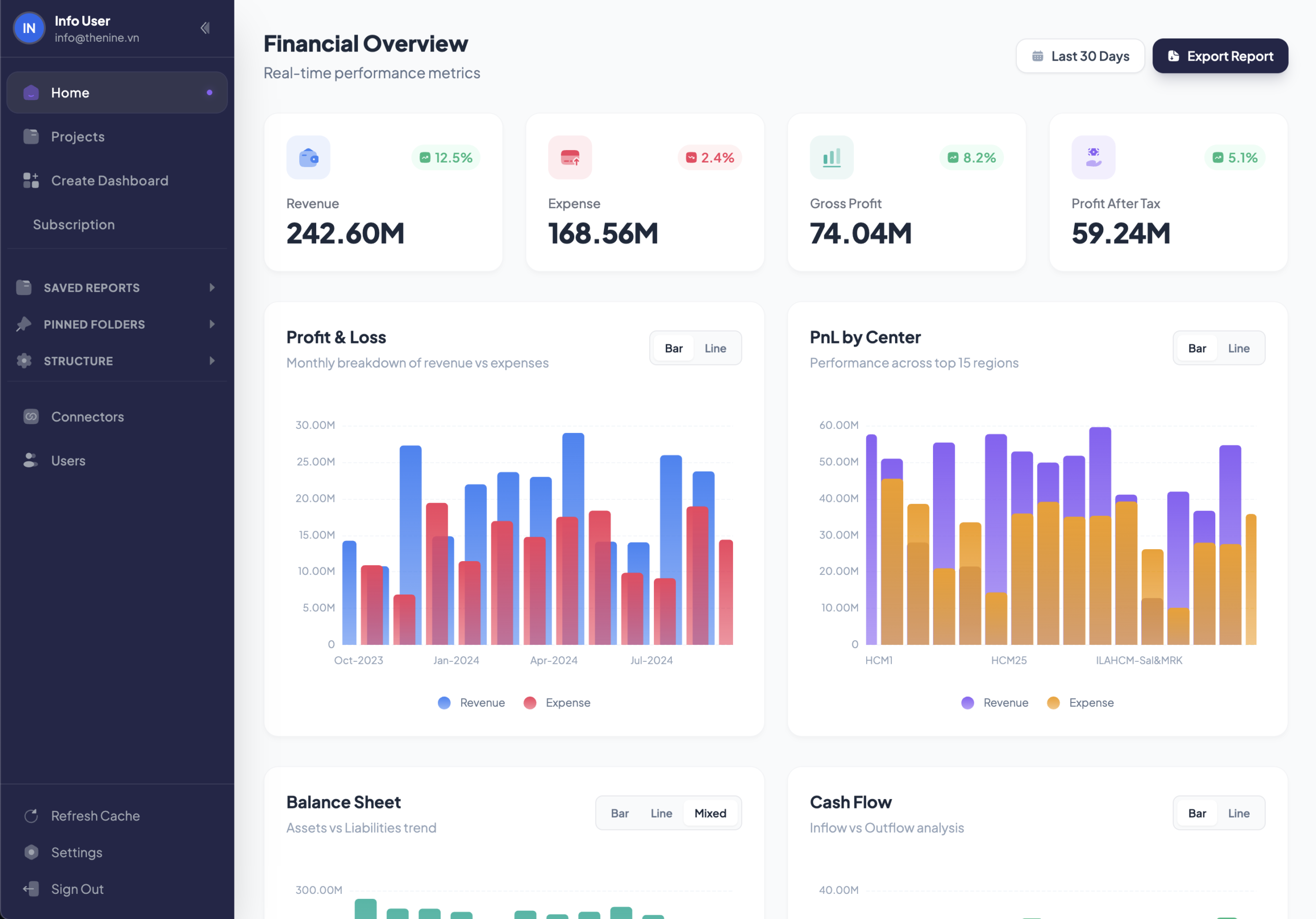Expand the Pinned Folders section

click(x=211, y=324)
